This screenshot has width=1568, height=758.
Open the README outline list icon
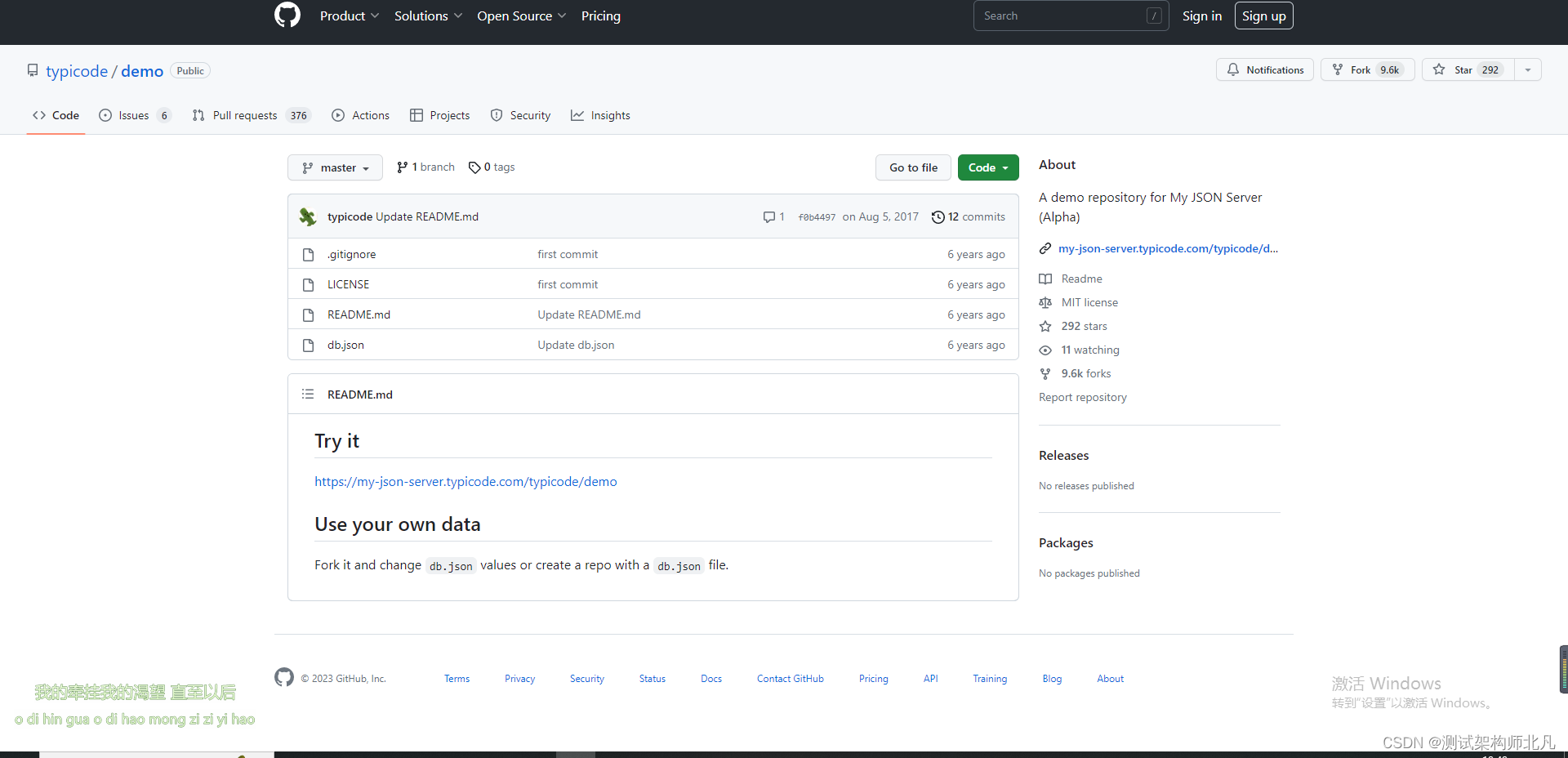tap(308, 394)
